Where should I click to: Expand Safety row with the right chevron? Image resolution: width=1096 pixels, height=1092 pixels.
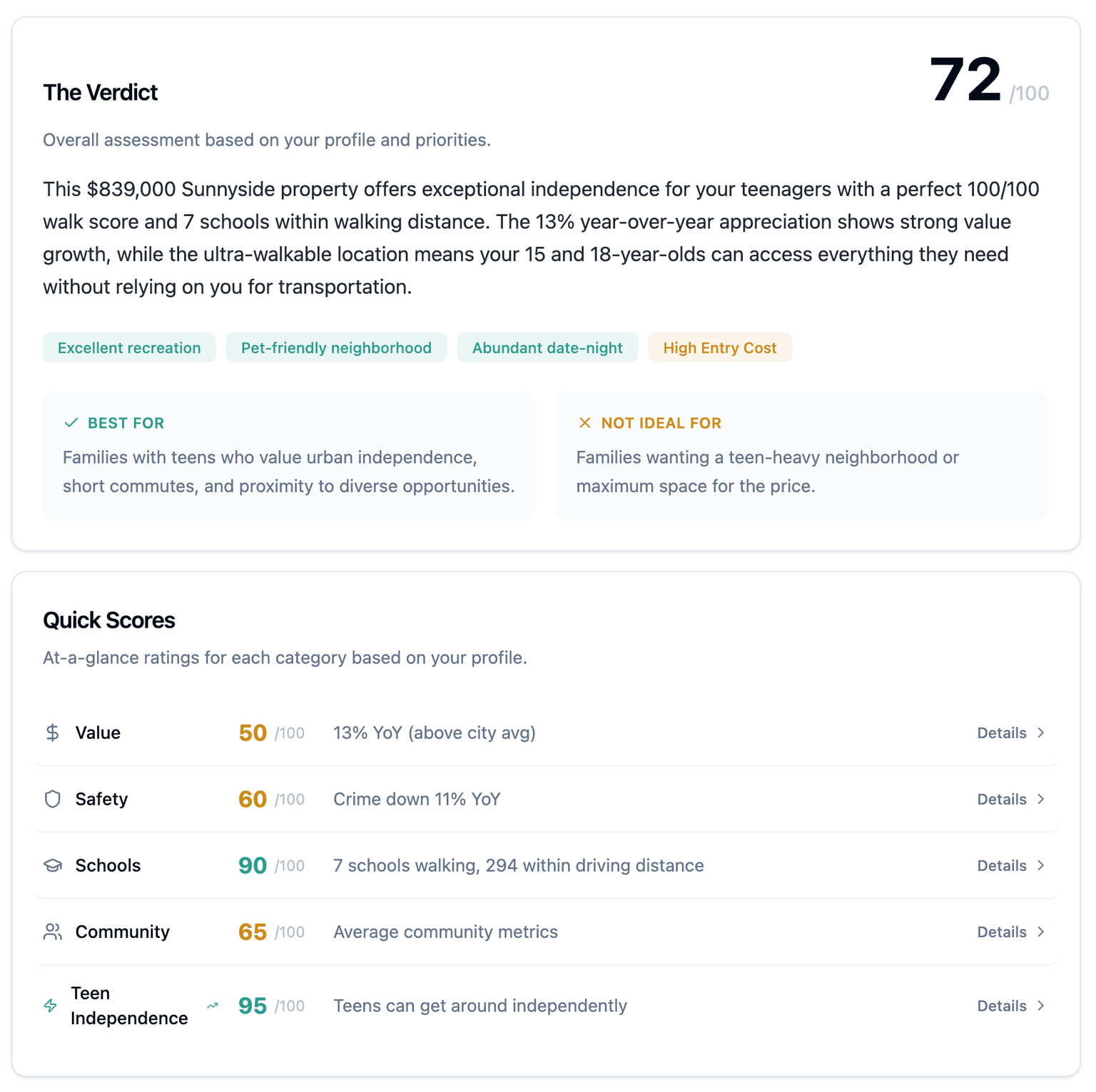click(1041, 799)
